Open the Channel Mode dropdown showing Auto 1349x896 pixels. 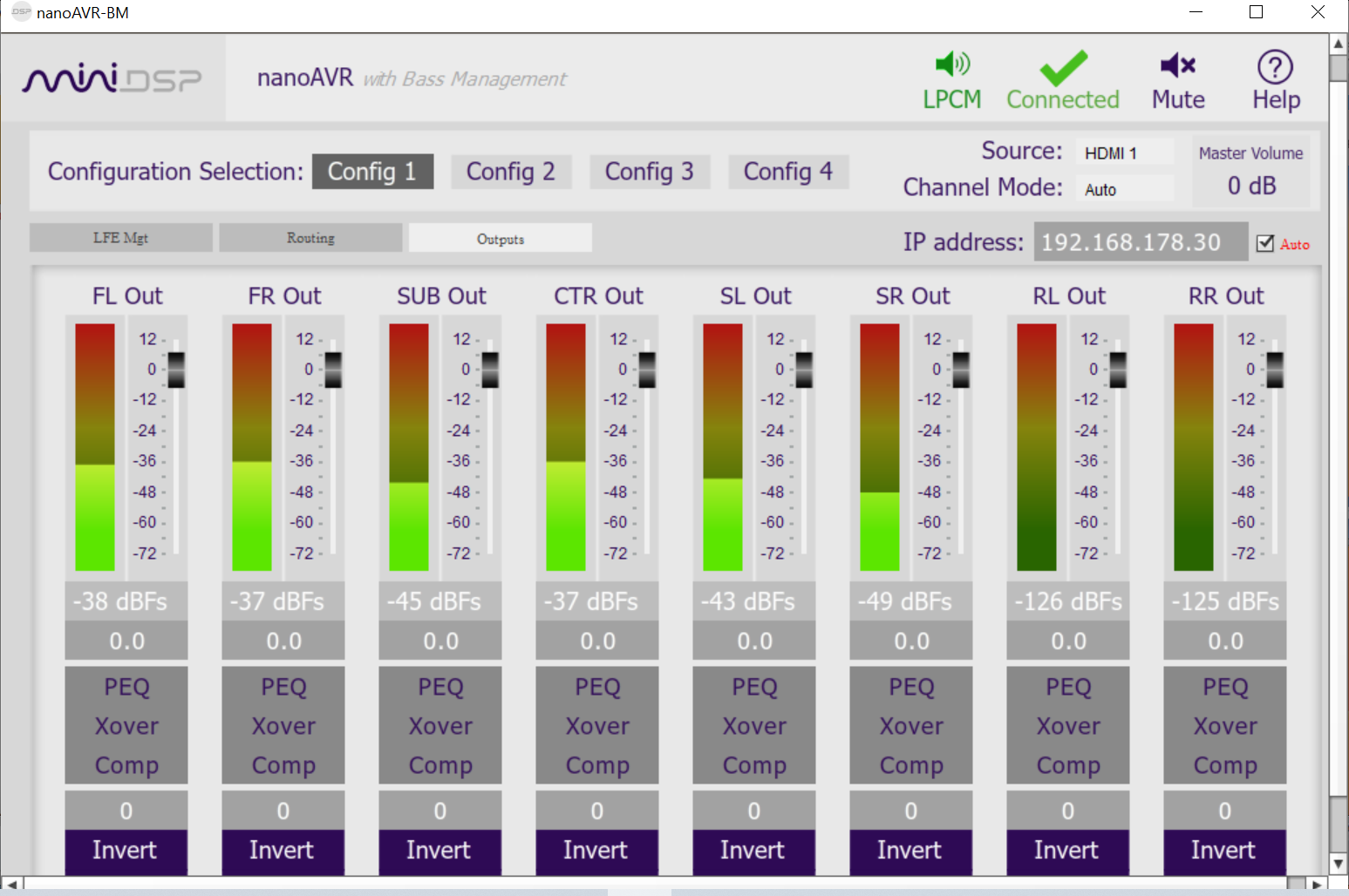pos(1124,189)
